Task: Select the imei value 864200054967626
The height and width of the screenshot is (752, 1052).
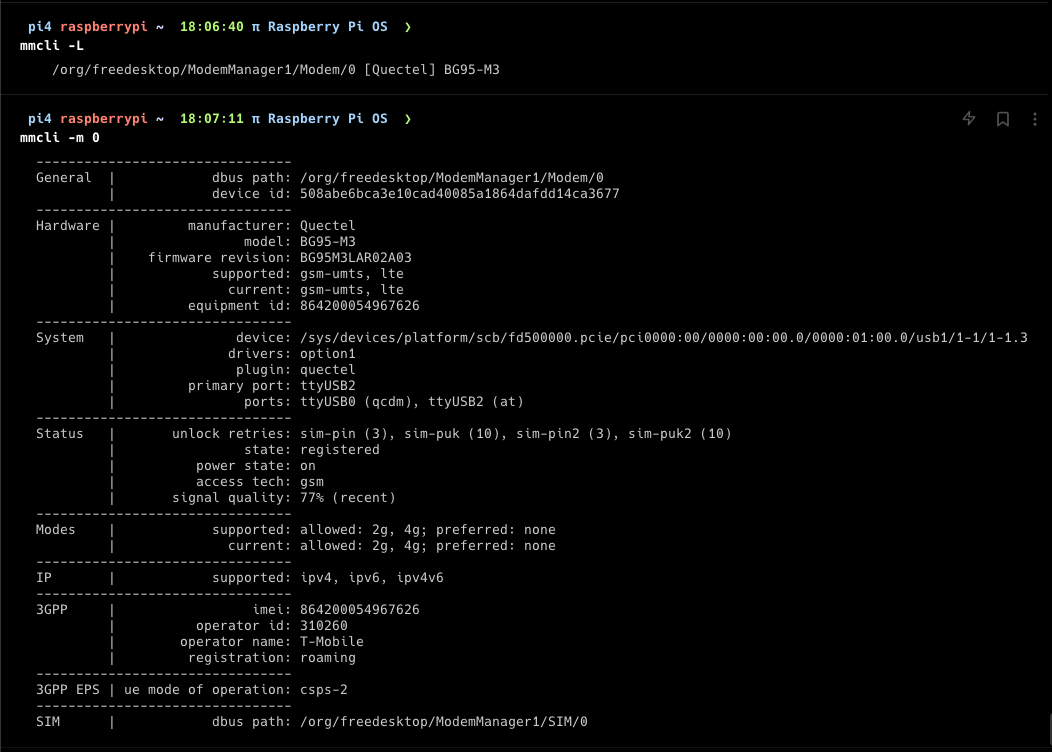Action: [x=360, y=610]
